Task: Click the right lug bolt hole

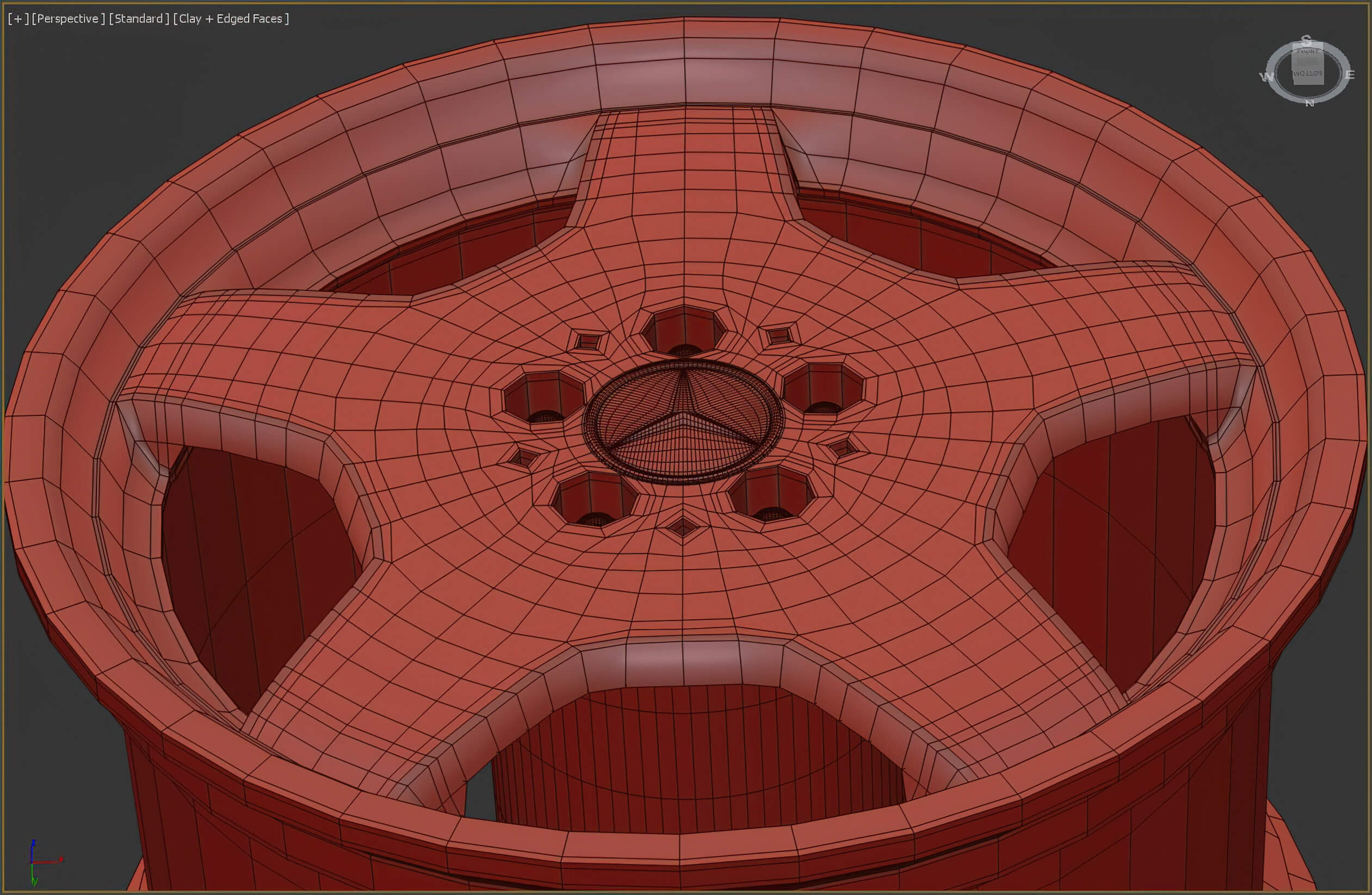Action: [823, 388]
